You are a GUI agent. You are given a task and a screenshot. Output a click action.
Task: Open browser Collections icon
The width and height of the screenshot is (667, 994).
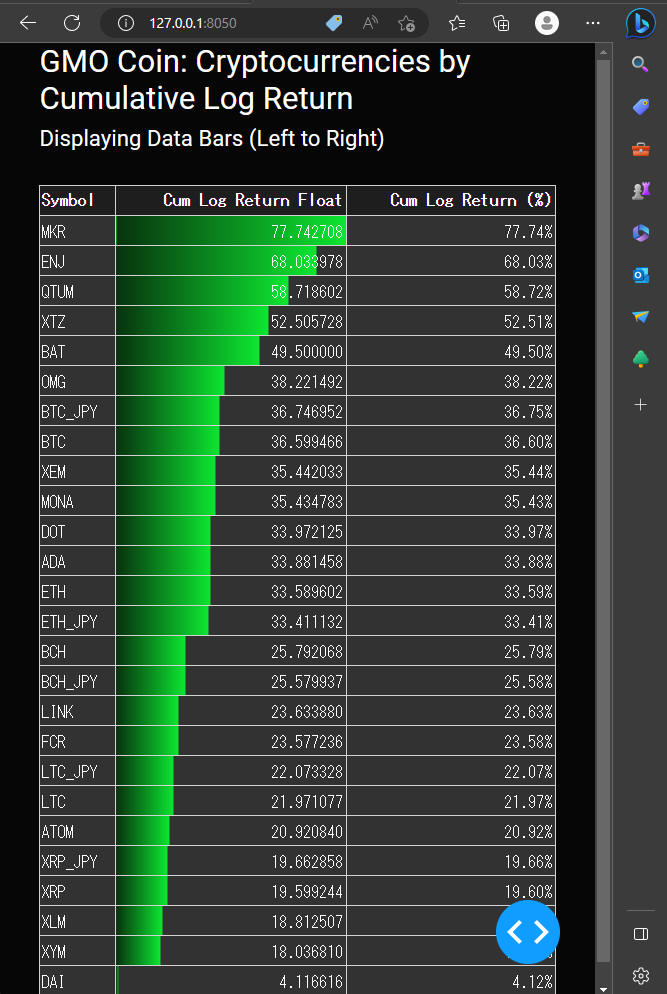click(502, 23)
